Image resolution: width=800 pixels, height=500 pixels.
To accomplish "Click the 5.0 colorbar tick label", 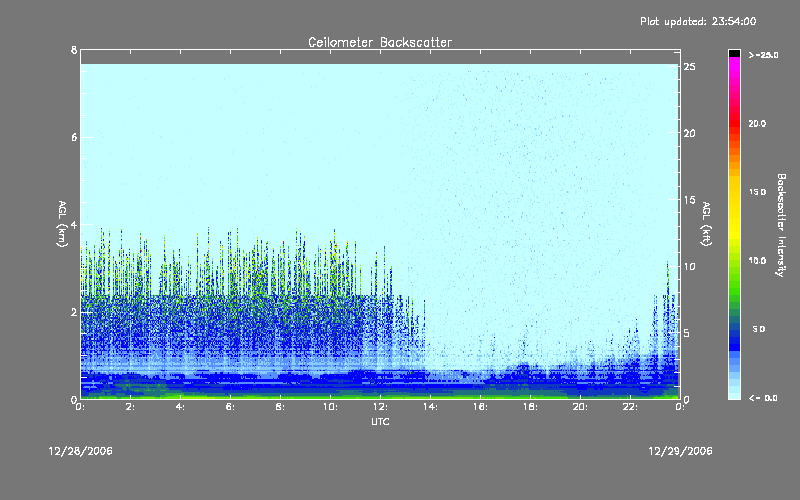I will (x=759, y=329).
